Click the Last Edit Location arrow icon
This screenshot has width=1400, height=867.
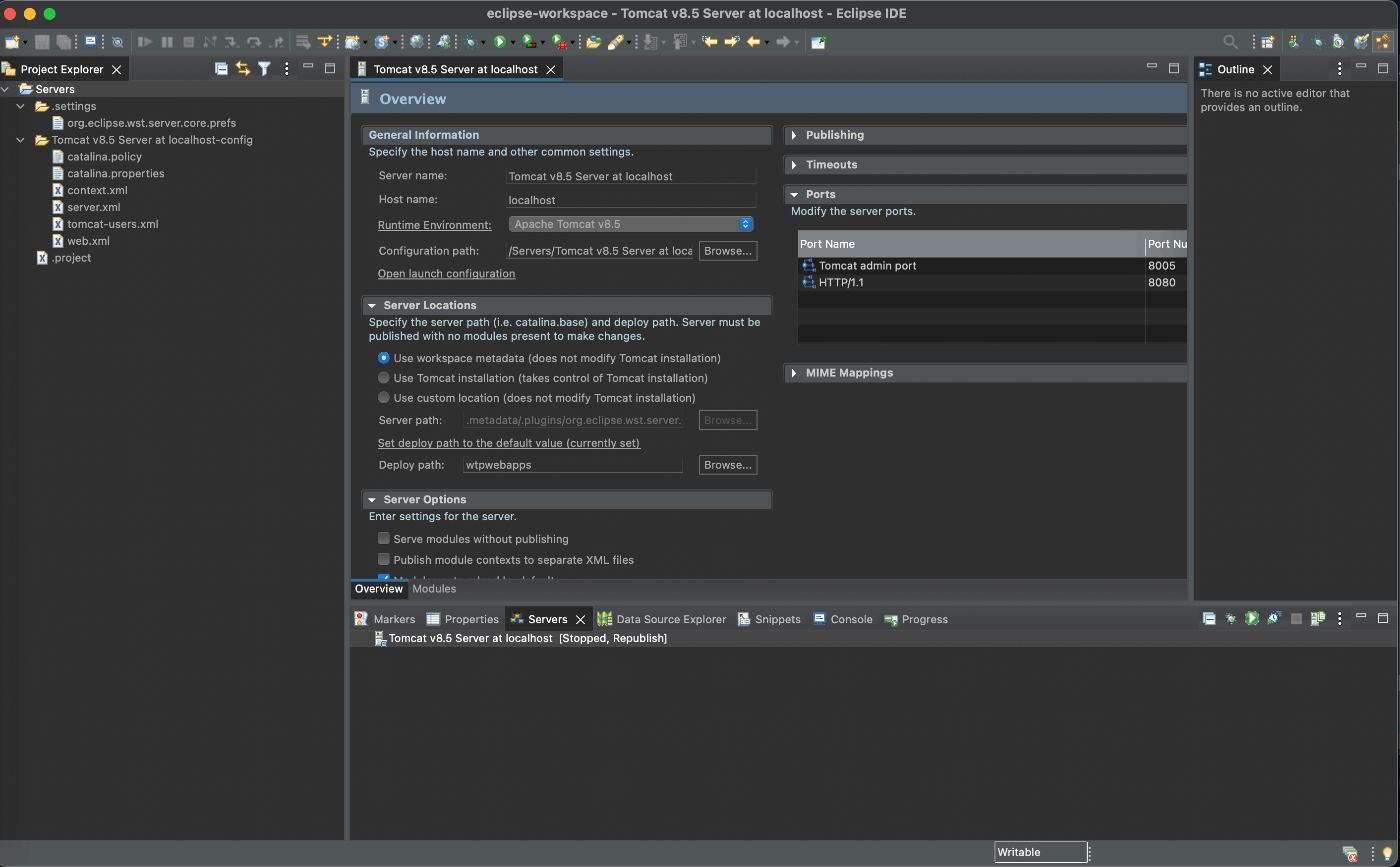(710, 42)
